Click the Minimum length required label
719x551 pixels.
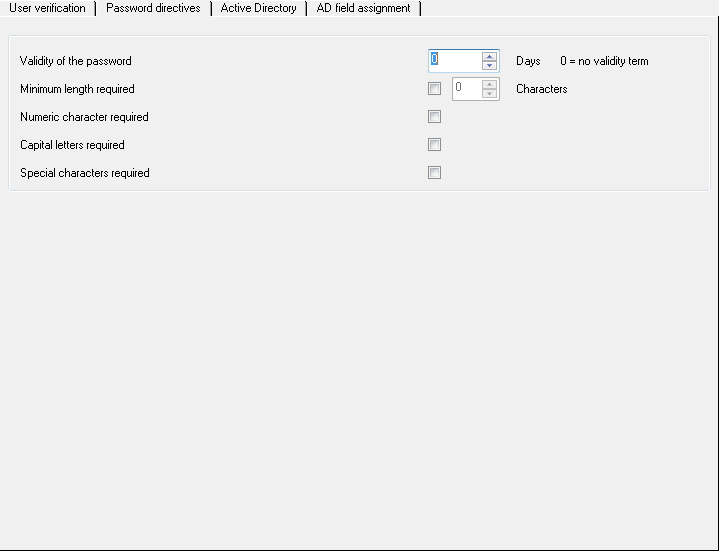[77, 89]
